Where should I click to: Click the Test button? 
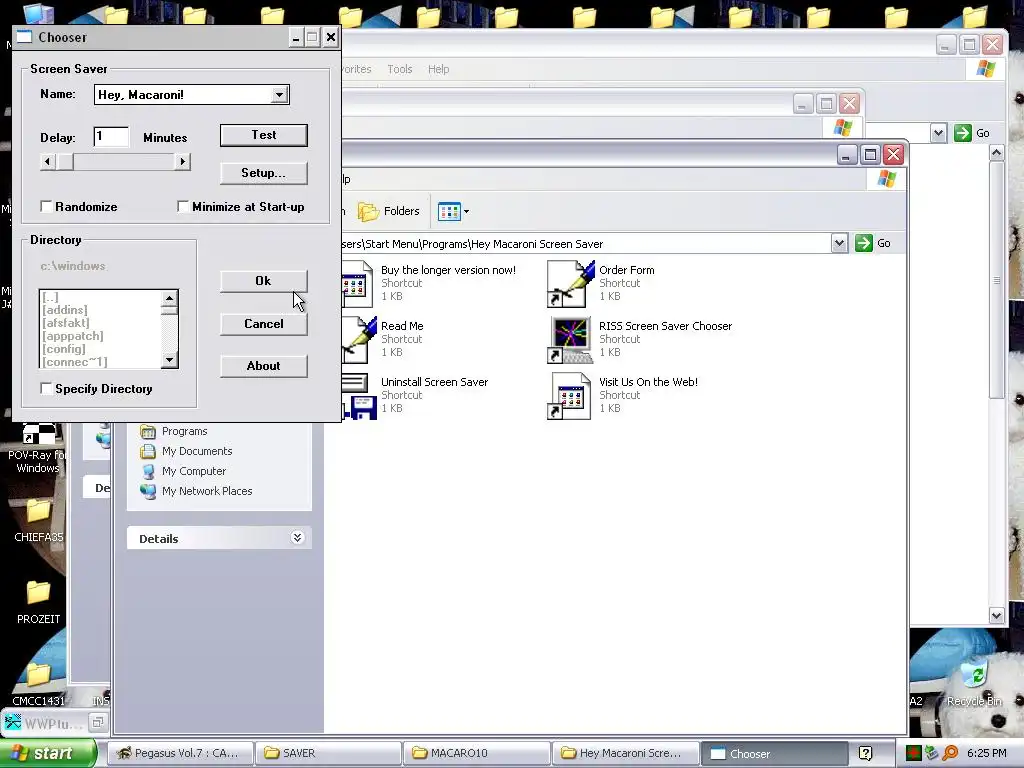point(264,135)
